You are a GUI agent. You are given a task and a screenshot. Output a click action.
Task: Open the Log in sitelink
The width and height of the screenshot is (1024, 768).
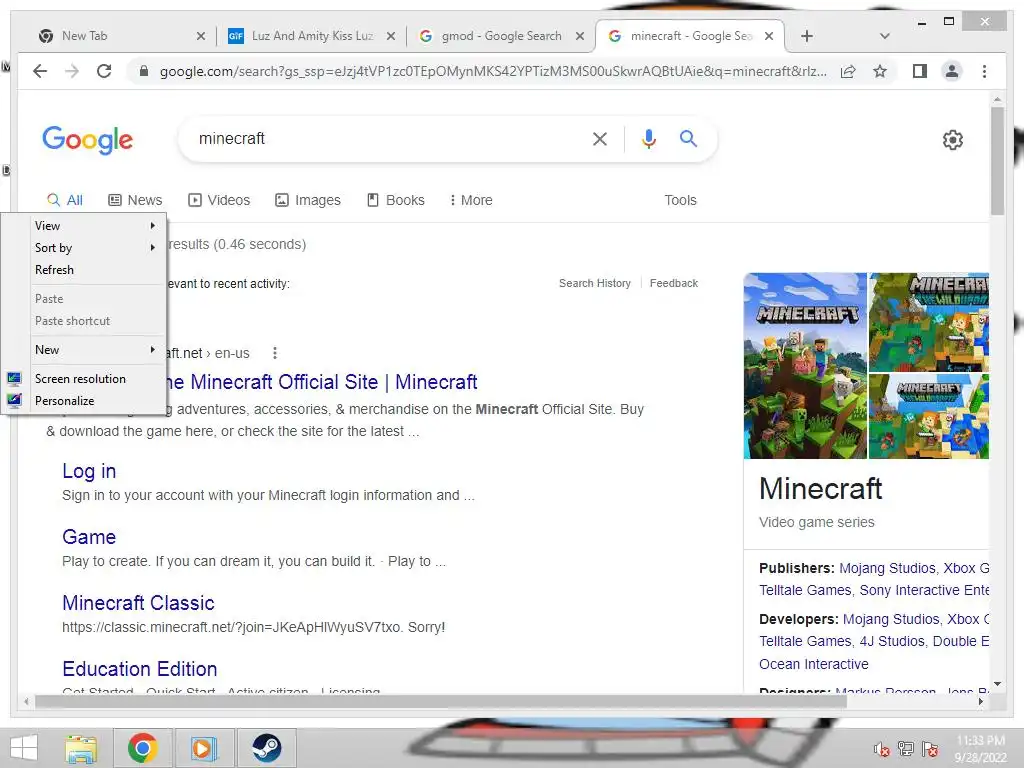tap(89, 471)
